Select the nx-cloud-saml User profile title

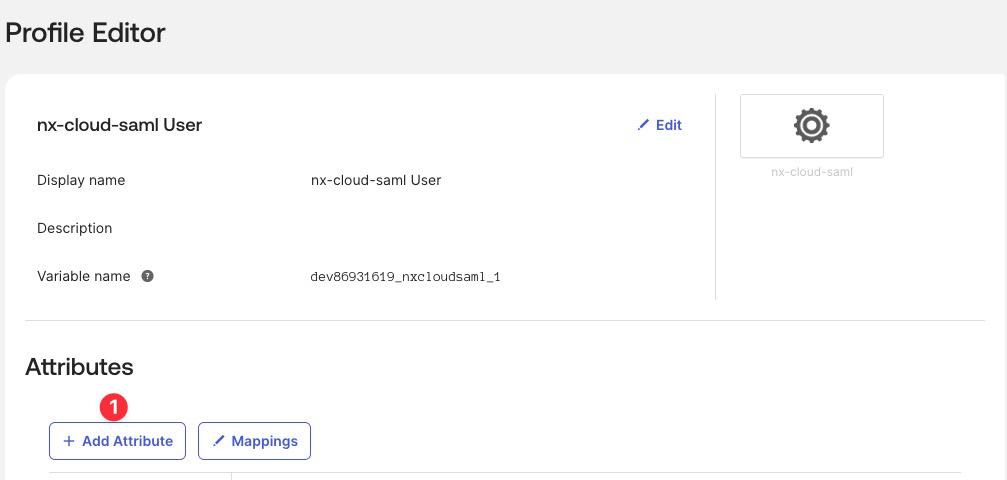pos(119,125)
